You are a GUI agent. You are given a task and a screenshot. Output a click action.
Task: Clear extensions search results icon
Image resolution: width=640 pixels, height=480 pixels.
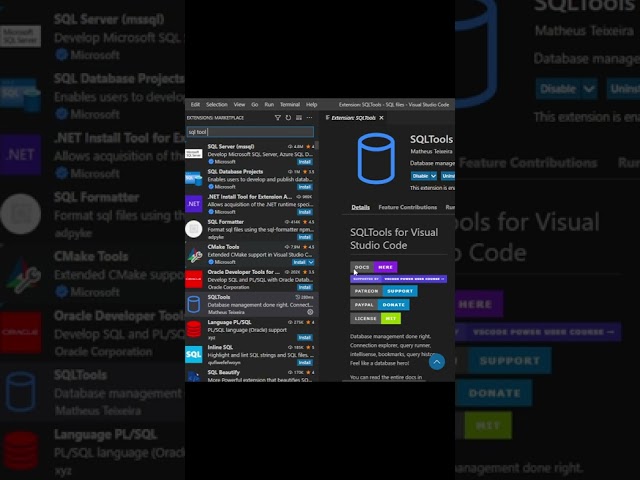click(299, 118)
